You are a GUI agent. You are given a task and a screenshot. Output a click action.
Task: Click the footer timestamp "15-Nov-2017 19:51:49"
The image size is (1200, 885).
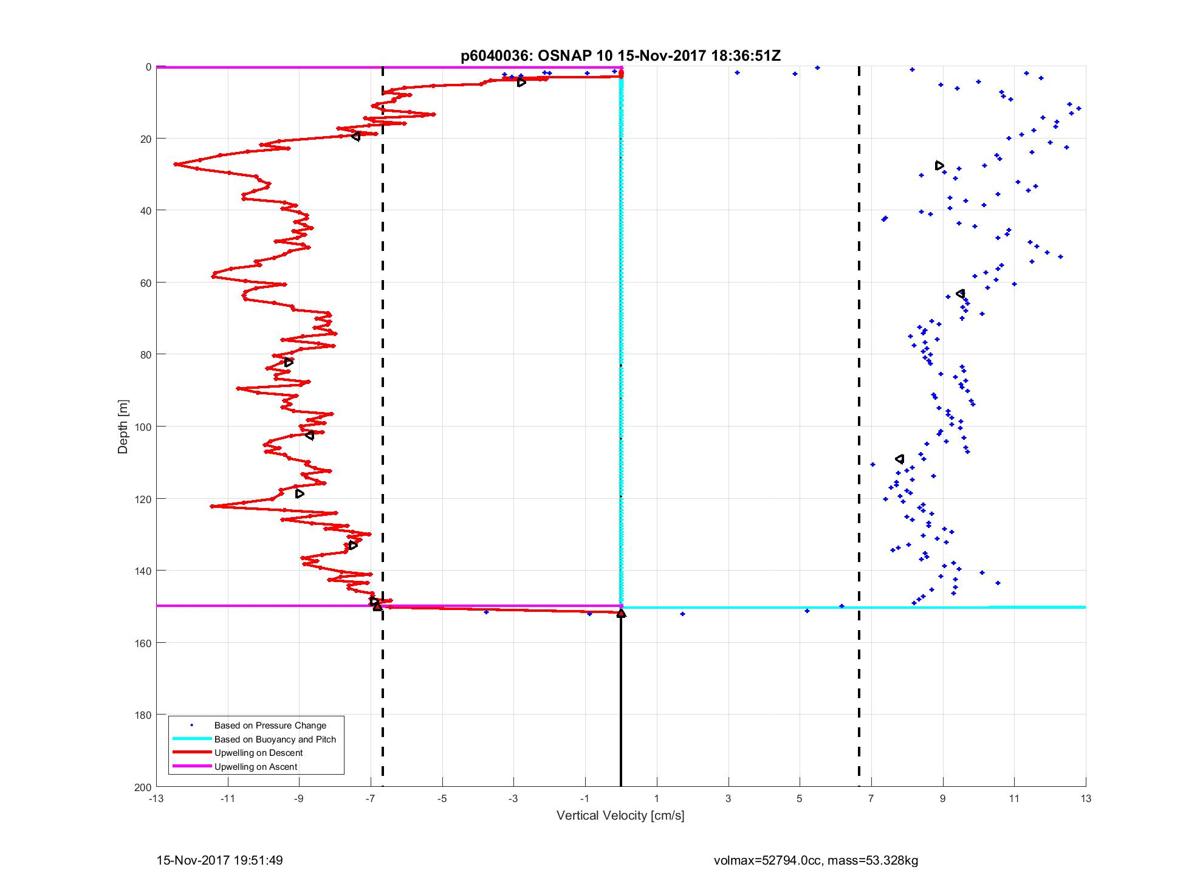tap(219, 860)
